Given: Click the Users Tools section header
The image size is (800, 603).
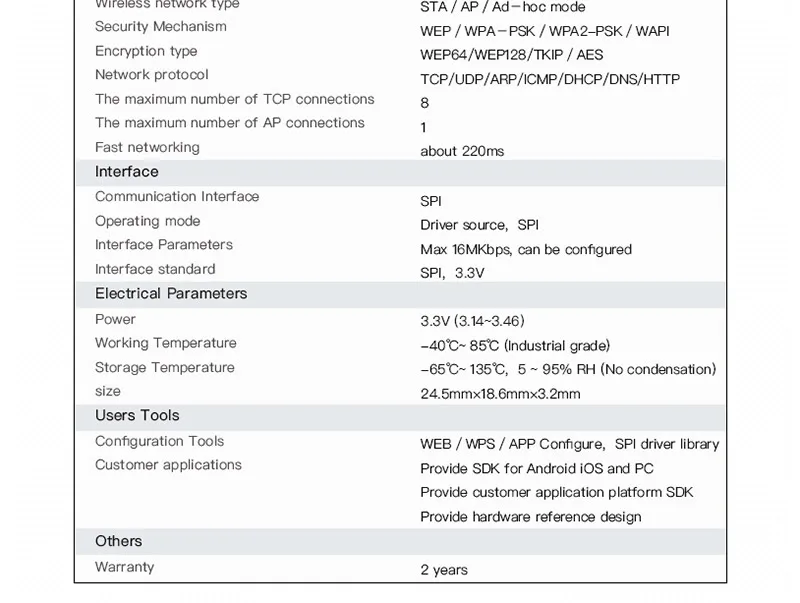Looking at the screenshot, I should pos(401,417).
